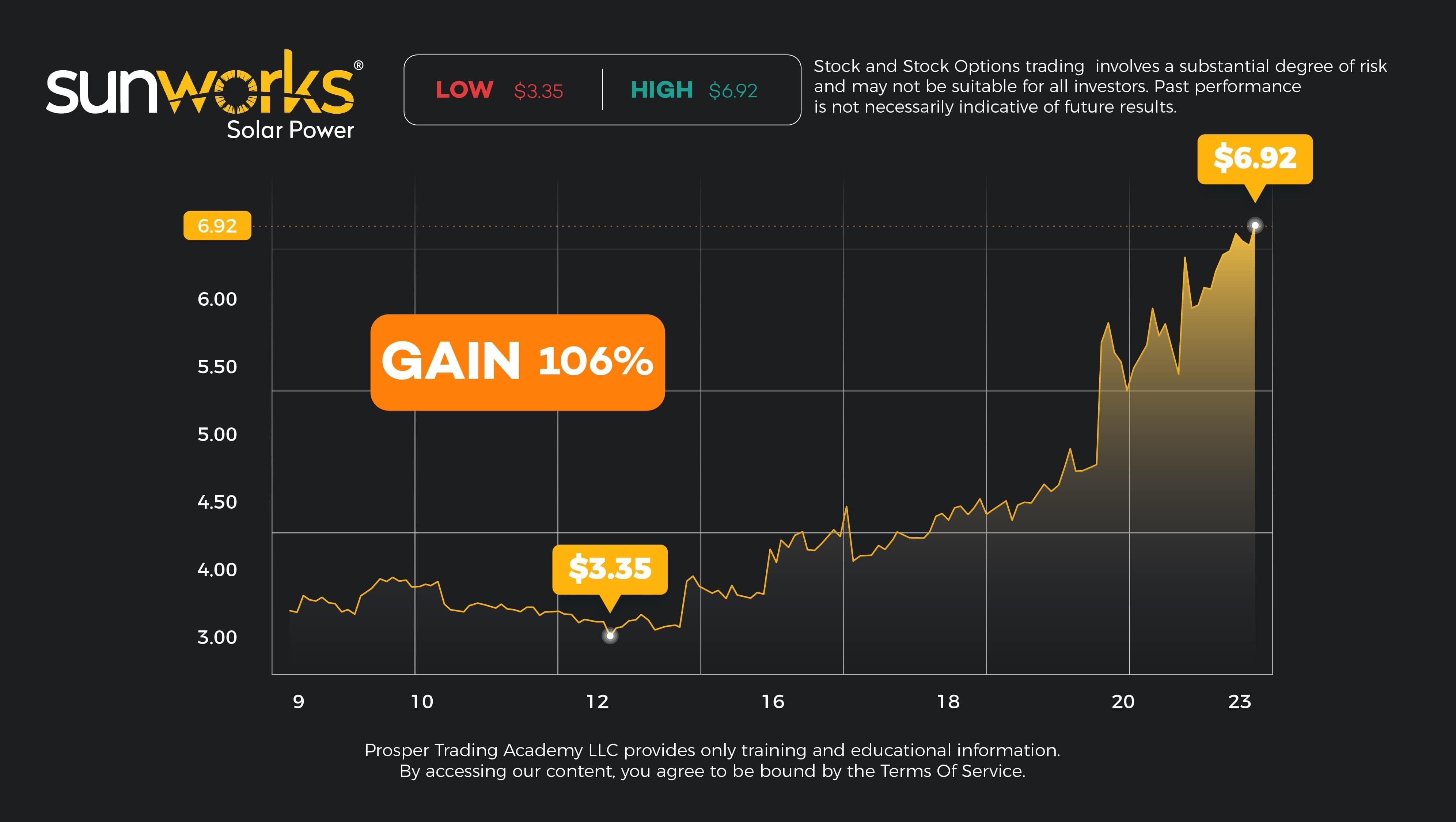Click the Terms Of Service text in the footer
1456x822 pixels.
[x=952, y=771]
